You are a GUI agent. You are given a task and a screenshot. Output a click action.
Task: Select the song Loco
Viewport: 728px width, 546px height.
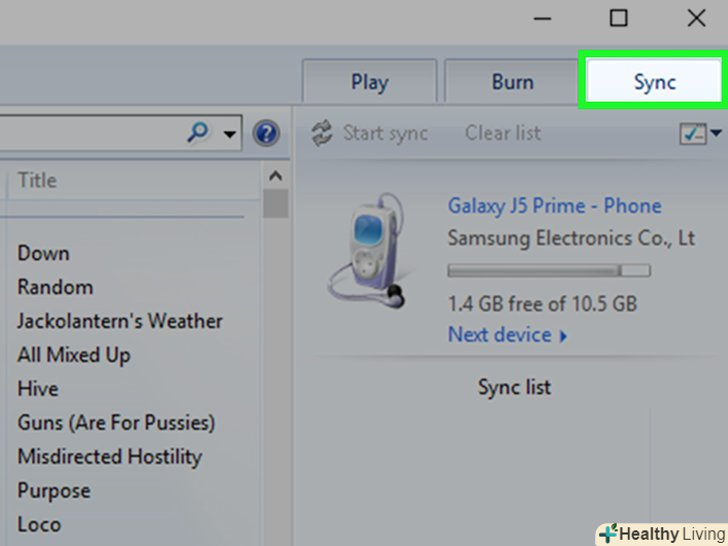coord(39,525)
